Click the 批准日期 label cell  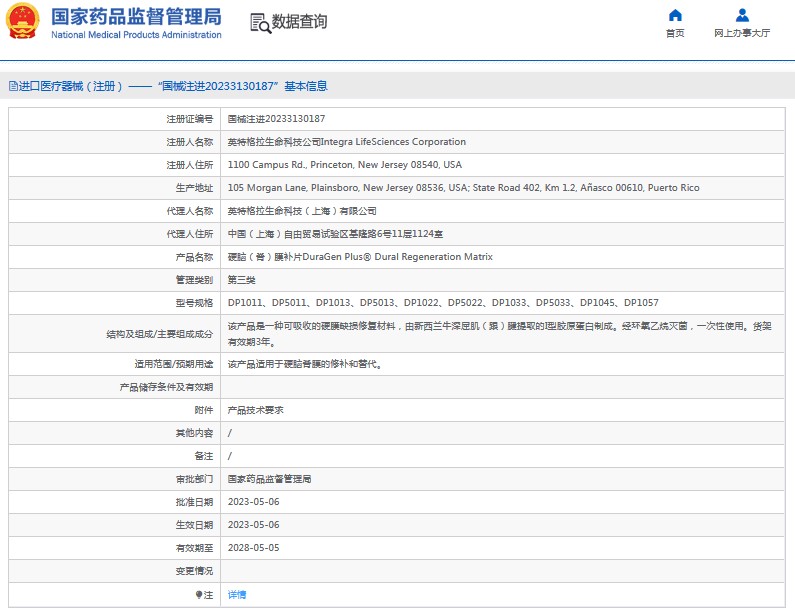[115, 502]
